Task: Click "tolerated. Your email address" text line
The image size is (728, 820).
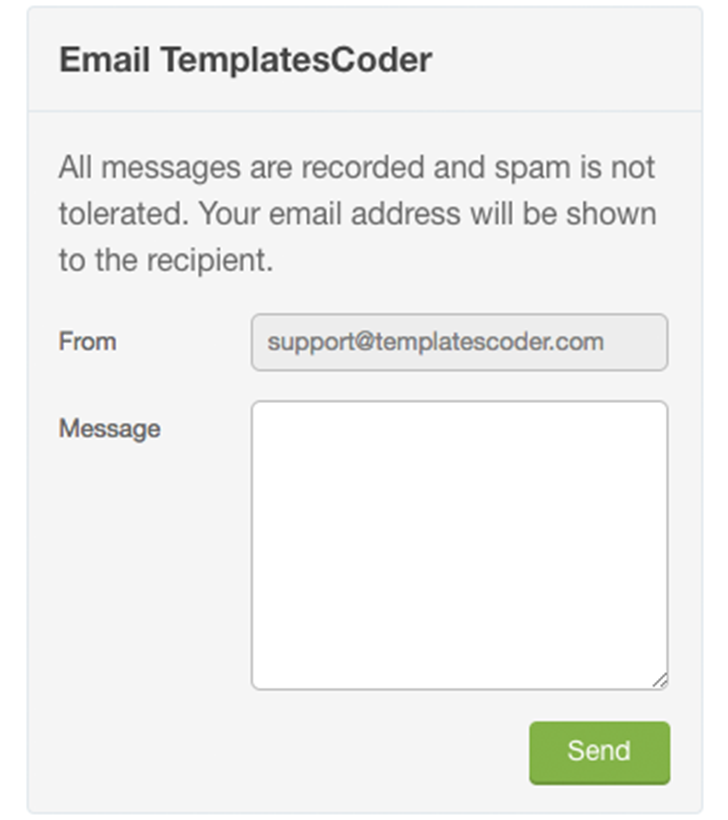Action: click(357, 214)
